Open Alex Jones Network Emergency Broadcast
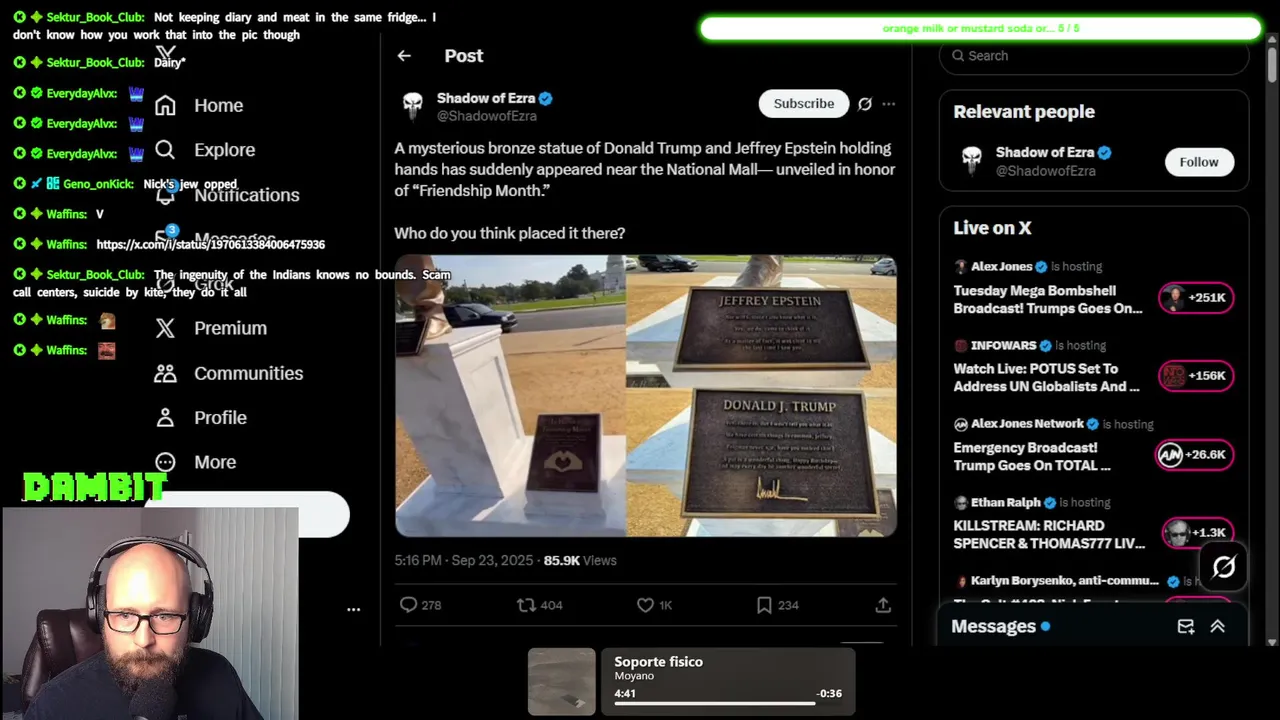The width and height of the screenshot is (1280, 720). coord(1032,457)
